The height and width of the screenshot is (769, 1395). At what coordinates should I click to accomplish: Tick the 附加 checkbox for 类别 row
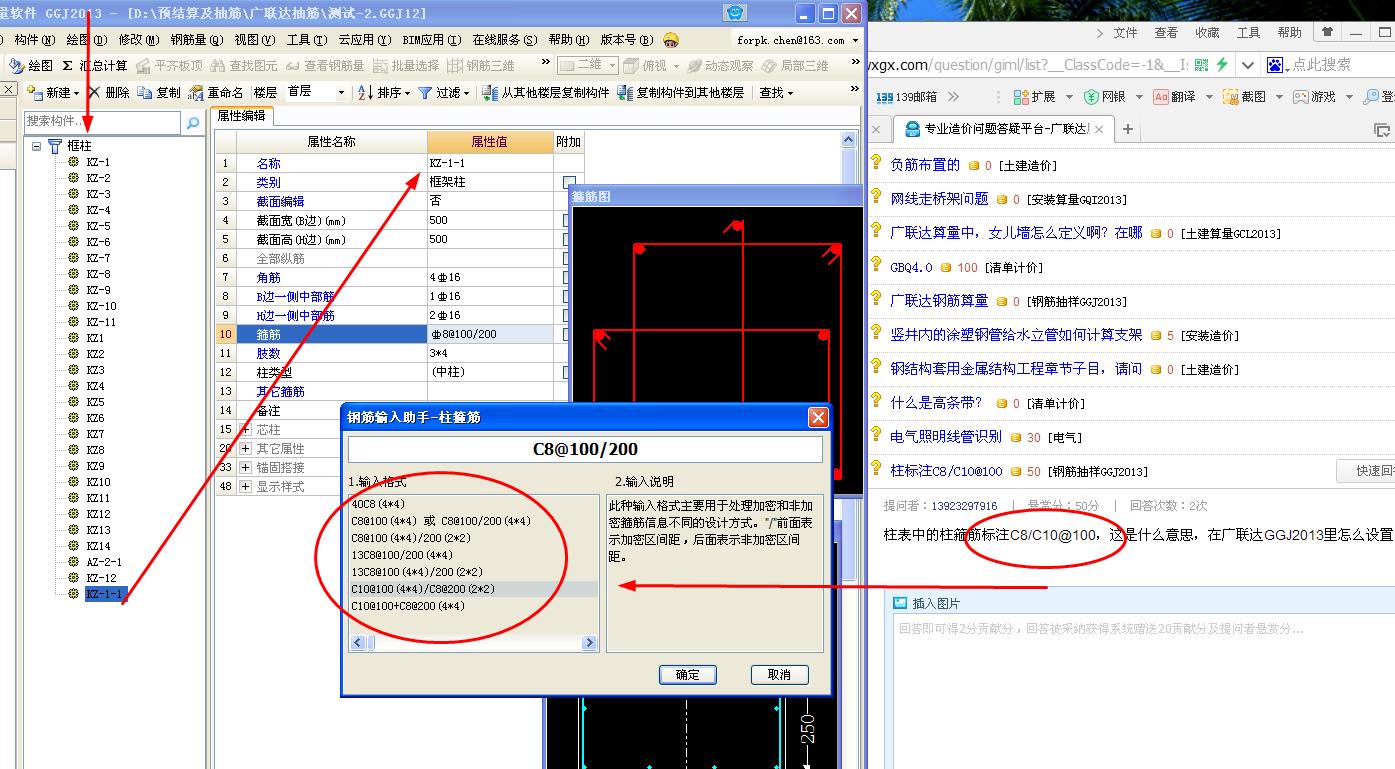pyautogui.click(x=569, y=182)
